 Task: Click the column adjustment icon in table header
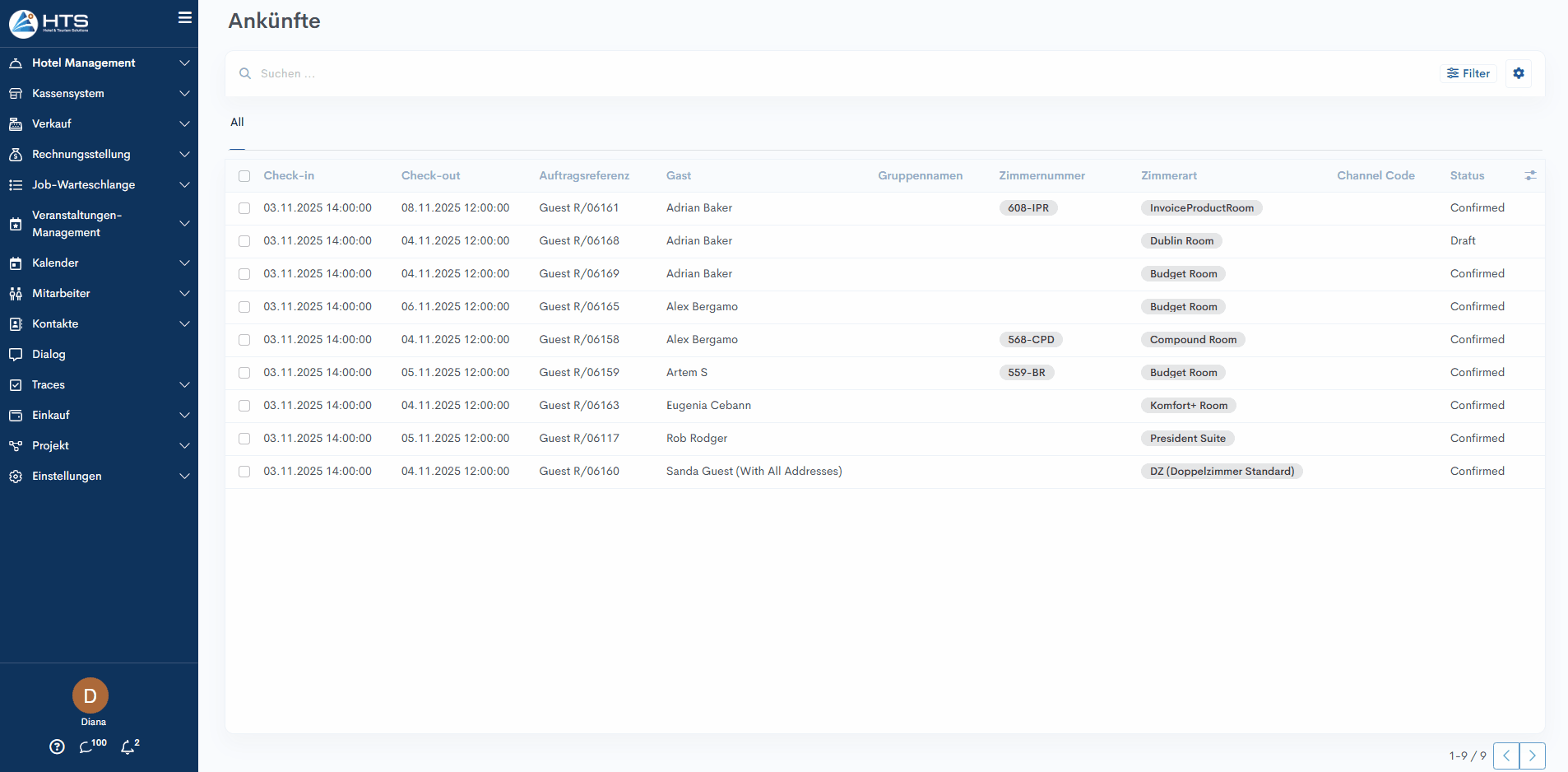pos(1530,175)
